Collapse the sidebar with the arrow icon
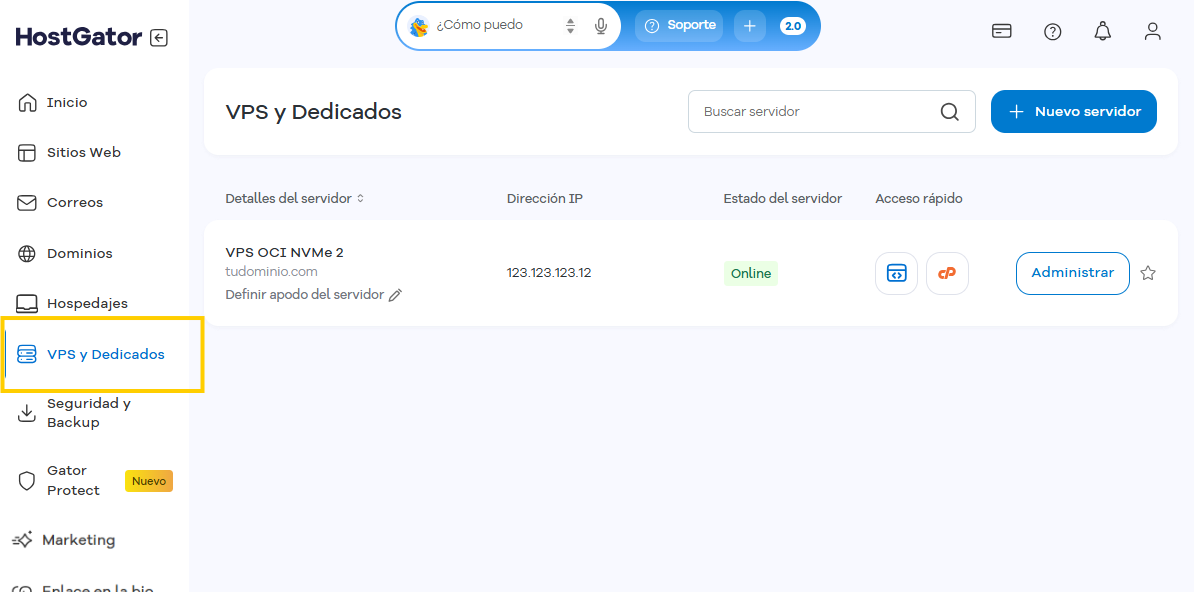 [158, 37]
